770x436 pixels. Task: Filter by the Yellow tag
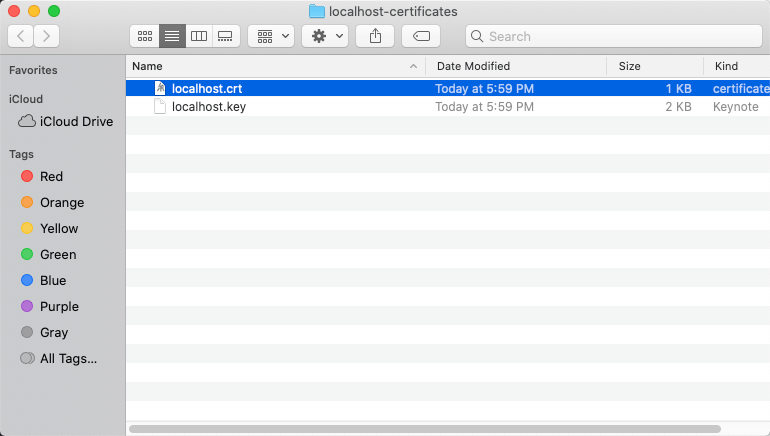click(50, 228)
